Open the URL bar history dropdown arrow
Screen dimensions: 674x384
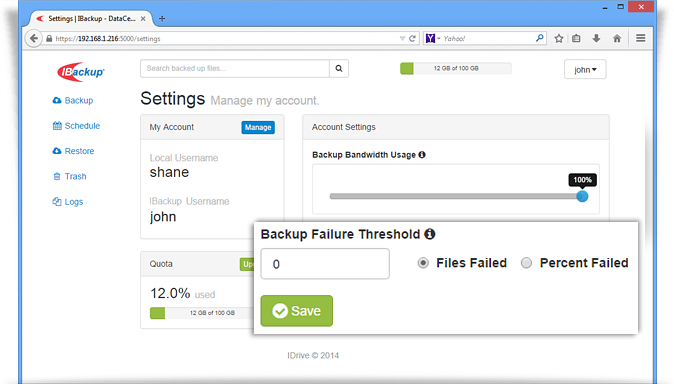click(x=402, y=38)
